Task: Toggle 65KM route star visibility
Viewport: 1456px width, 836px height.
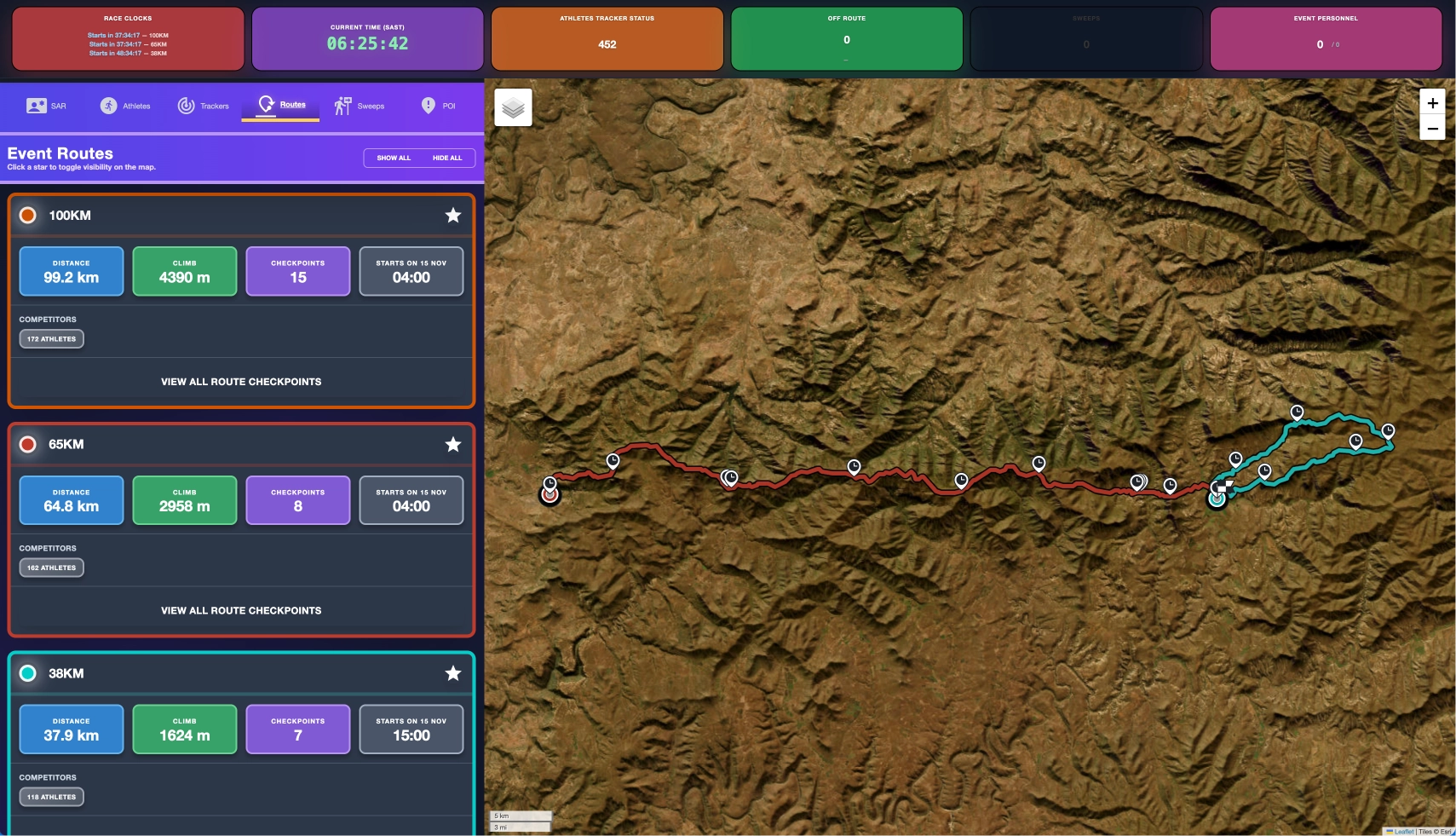Action: coord(453,445)
